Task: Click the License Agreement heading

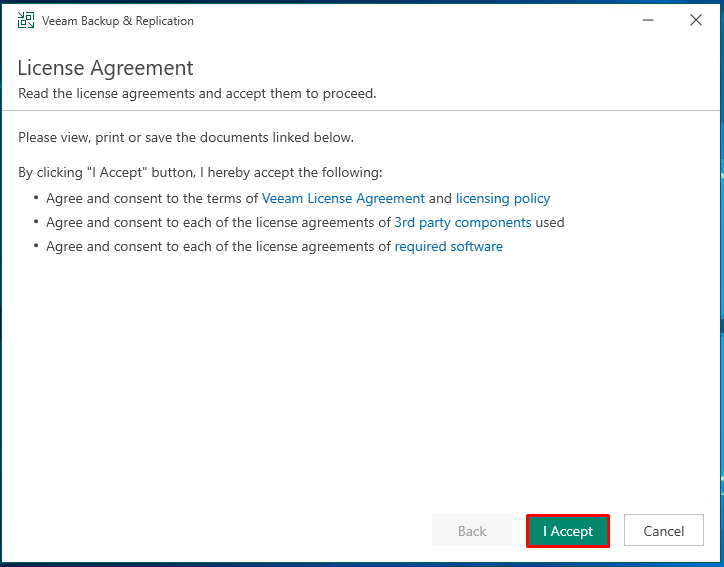Action: 105,68
